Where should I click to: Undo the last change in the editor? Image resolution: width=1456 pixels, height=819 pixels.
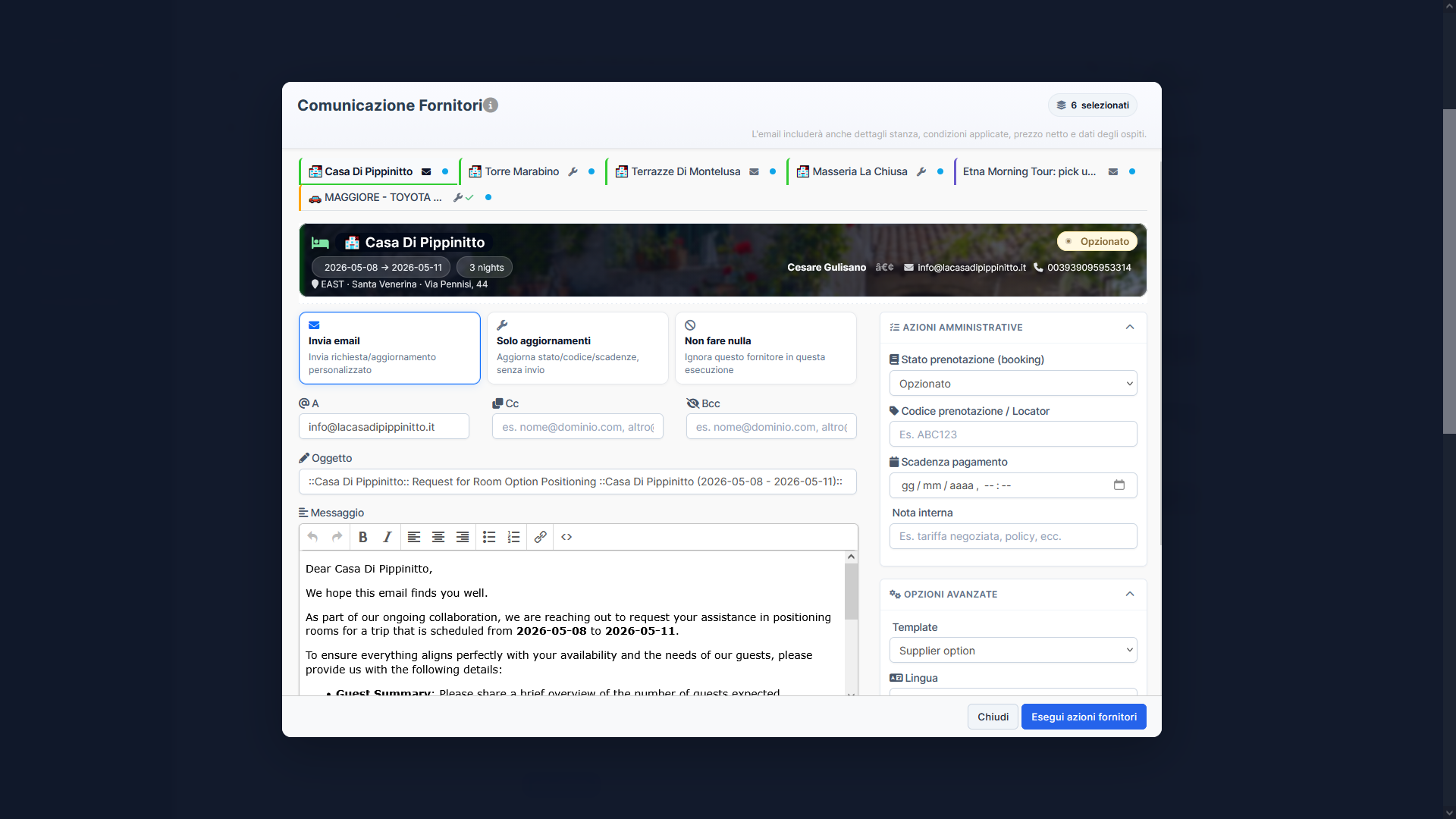click(x=312, y=537)
